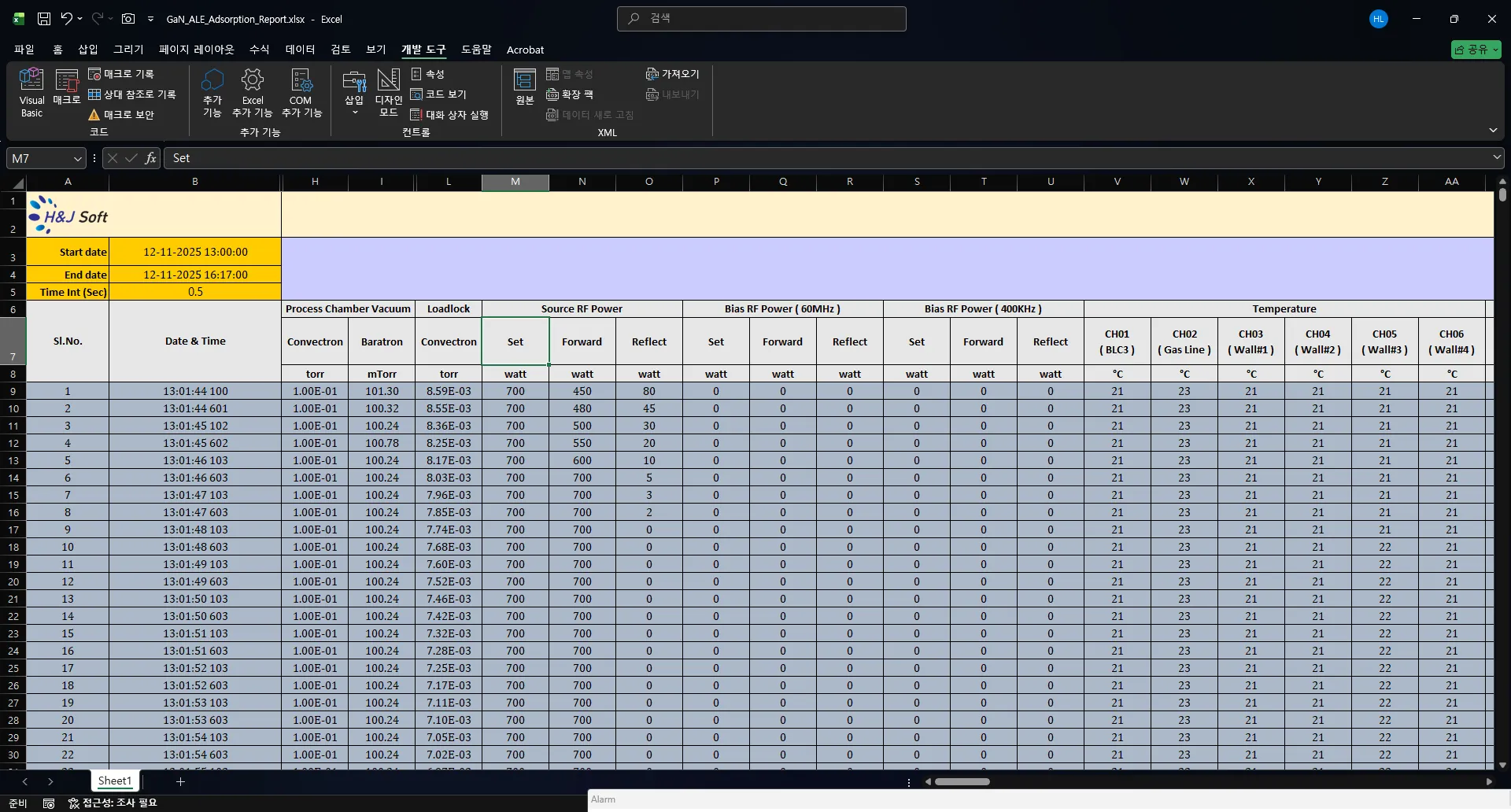Click the camera screenshot quick access icon
The height and width of the screenshot is (812, 1511).
coord(128,19)
